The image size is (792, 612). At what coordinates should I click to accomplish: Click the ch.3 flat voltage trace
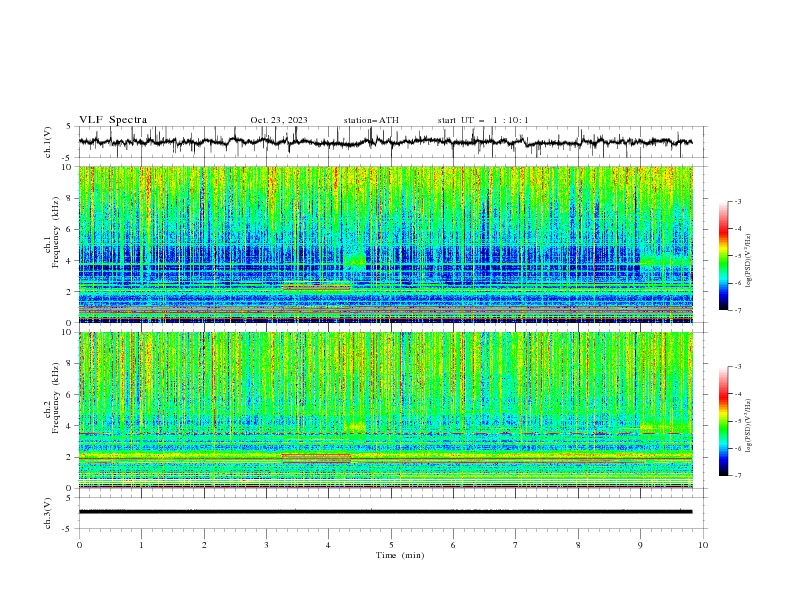pos(385,512)
